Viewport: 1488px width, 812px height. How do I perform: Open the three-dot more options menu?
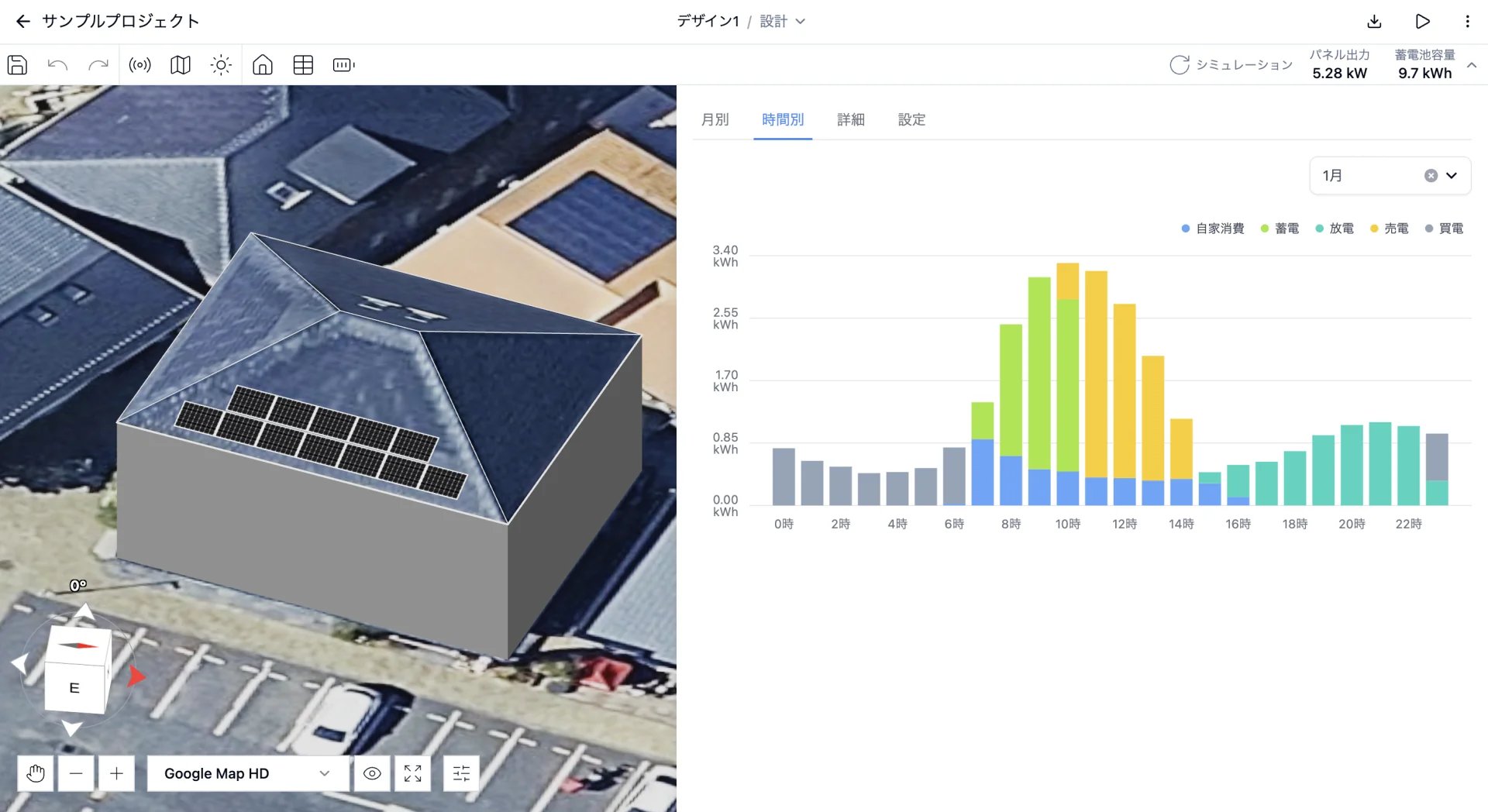click(1467, 22)
